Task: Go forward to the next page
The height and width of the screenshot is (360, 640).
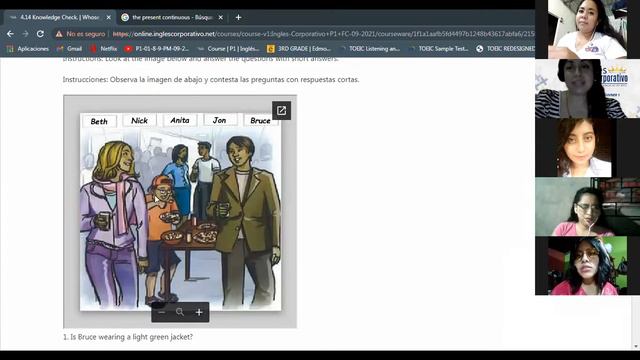Action: coord(25,34)
